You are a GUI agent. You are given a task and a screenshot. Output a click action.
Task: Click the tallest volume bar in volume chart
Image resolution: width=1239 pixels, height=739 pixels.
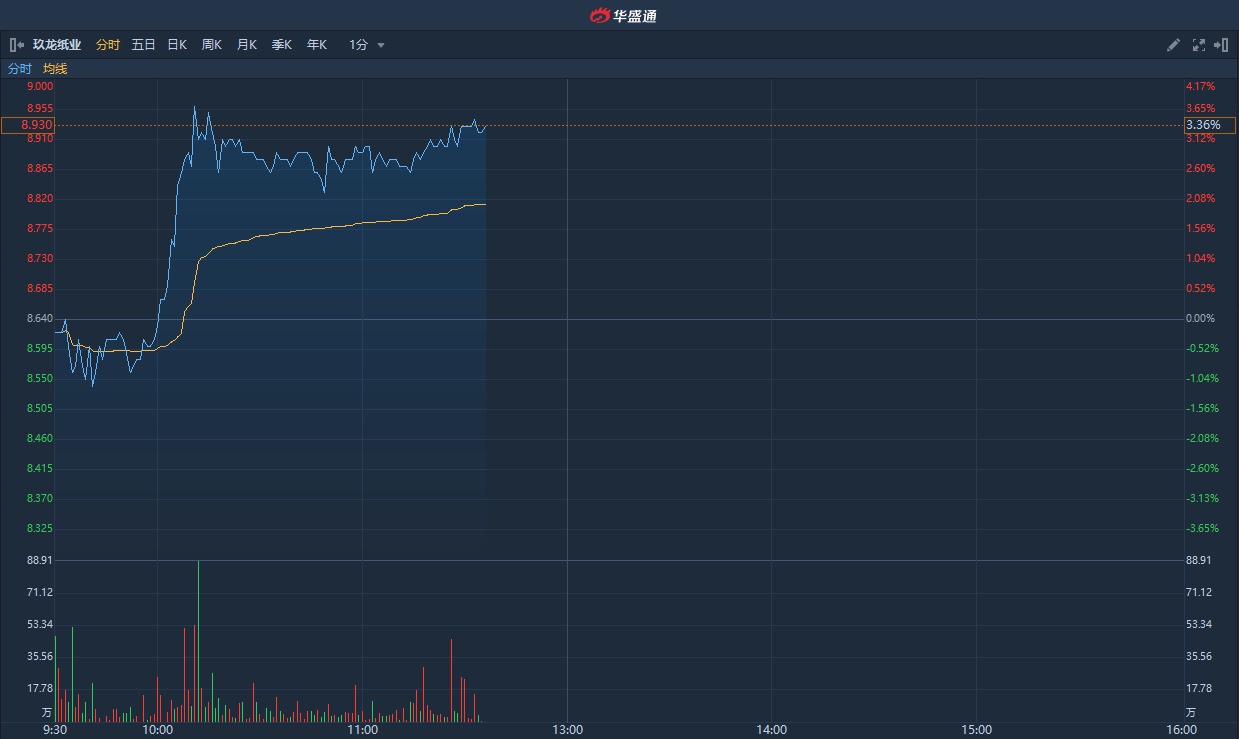[x=198, y=640]
